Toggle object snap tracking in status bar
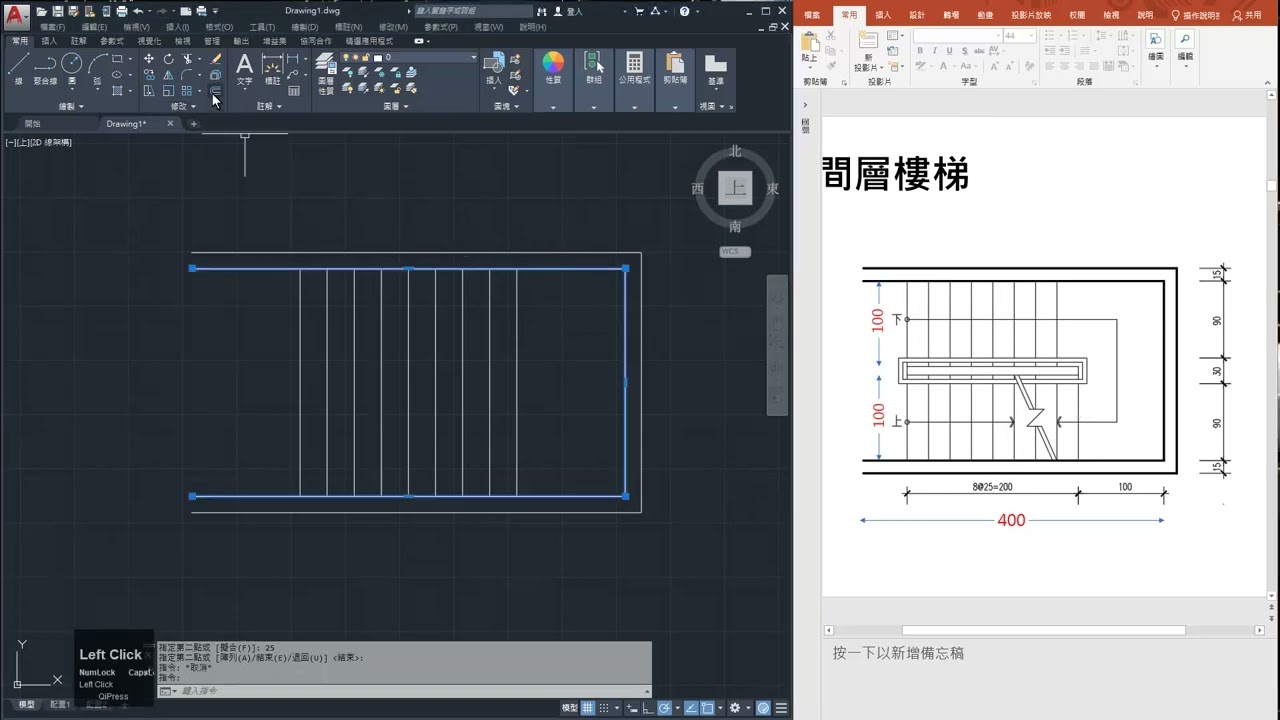Image resolution: width=1280 pixels, height=720 pixels. tap(690, 708)
